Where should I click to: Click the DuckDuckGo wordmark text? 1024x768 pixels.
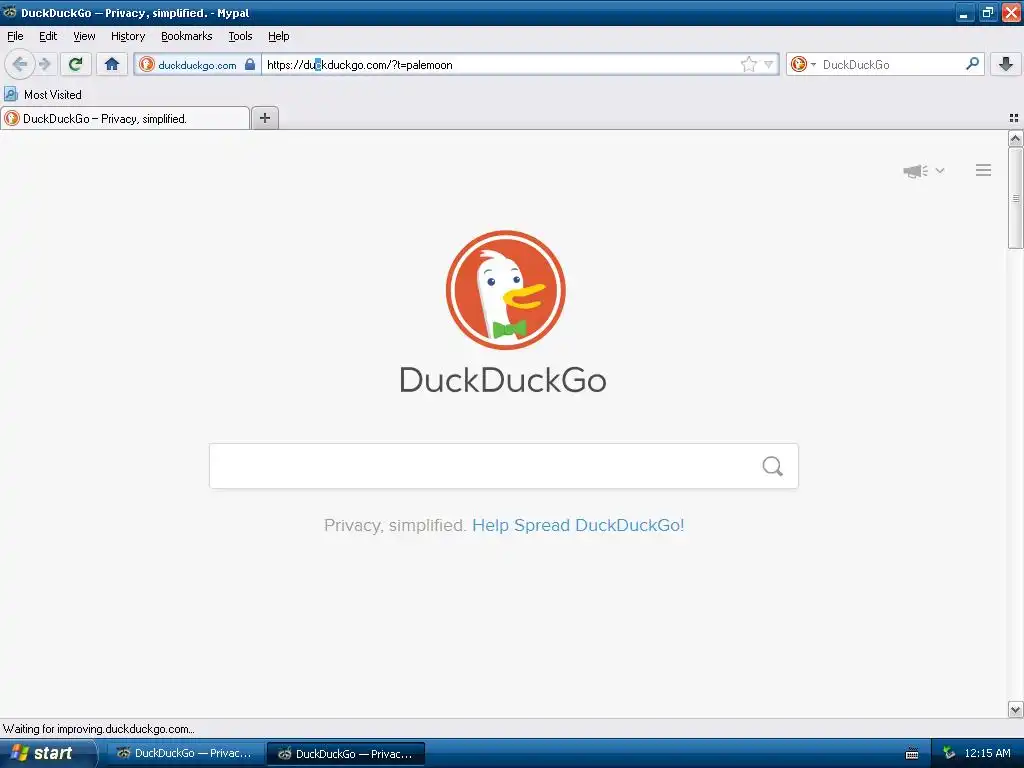tap(503, 380)
